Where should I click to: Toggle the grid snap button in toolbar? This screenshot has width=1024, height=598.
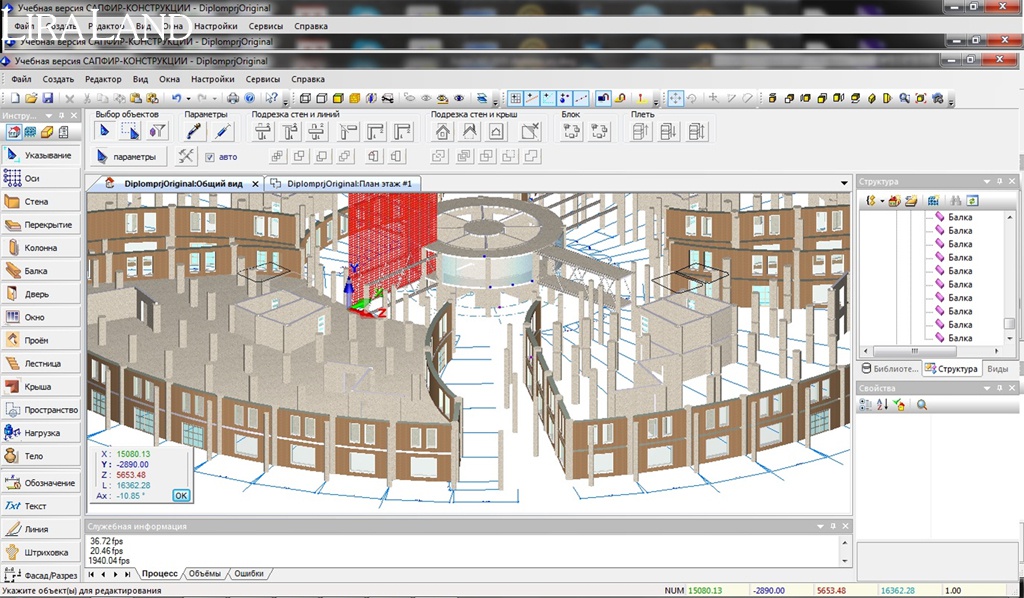point(516,98)
